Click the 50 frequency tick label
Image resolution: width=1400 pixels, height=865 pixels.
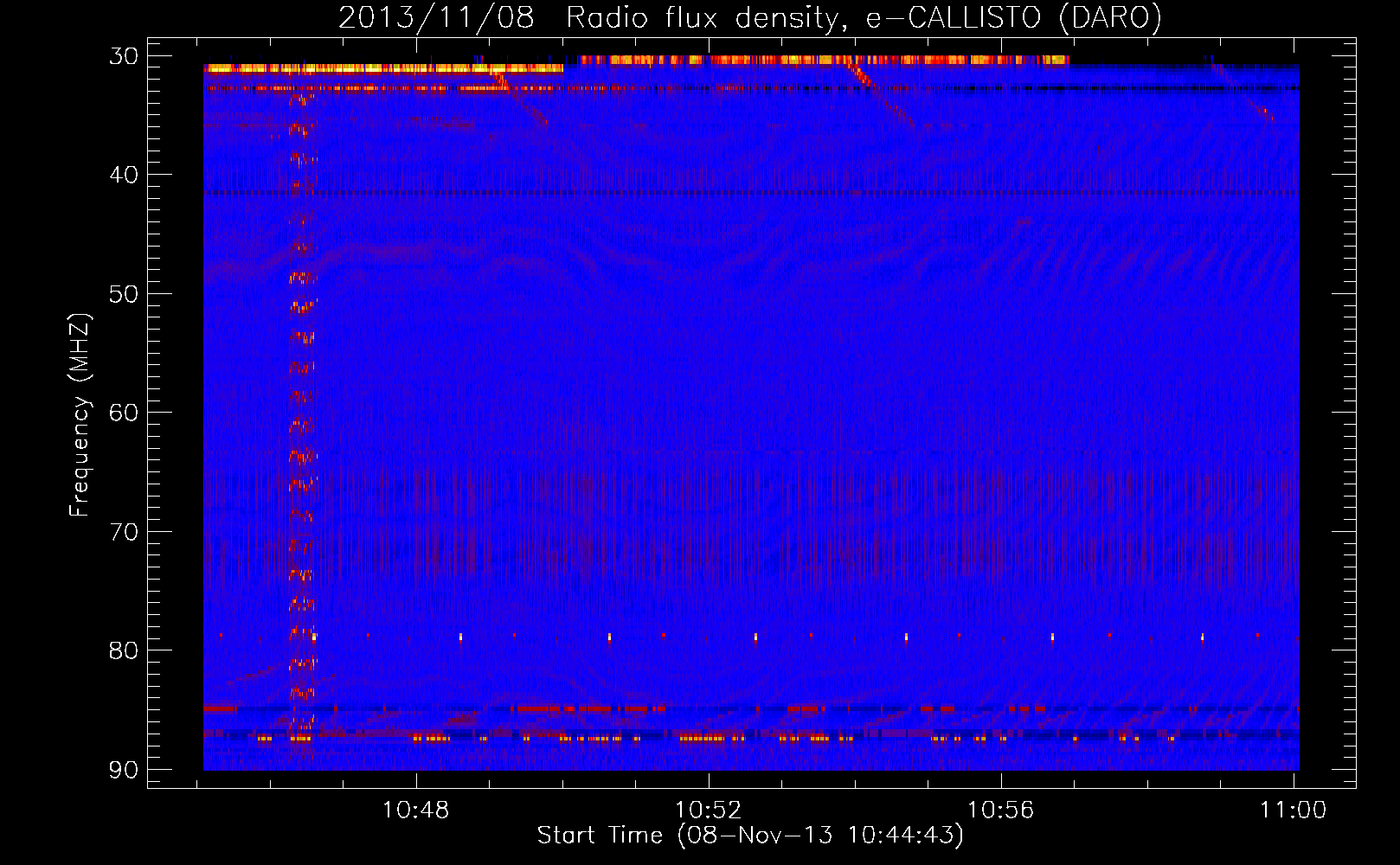point(124,294)
